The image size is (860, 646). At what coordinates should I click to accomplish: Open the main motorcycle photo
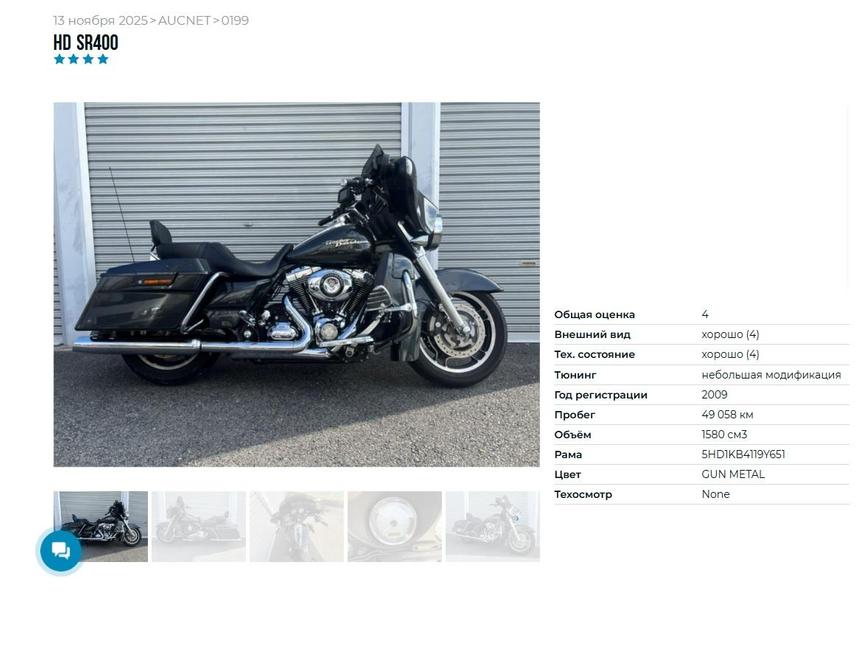(297, 285)
